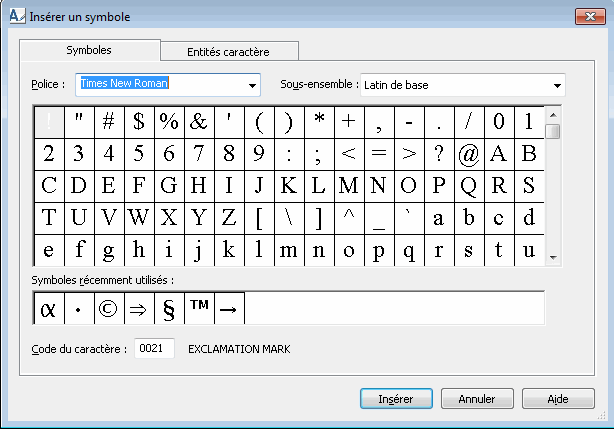
Task: Select the at sign @ symbol
Action: 469,154
